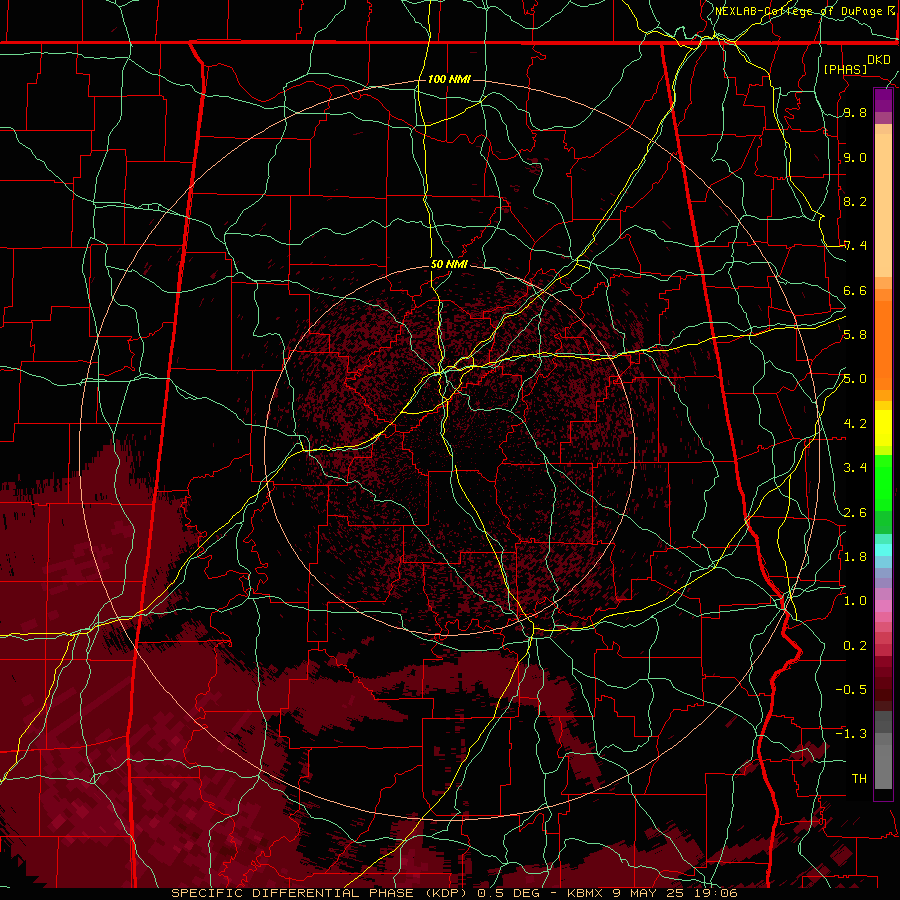Click the 6.6 value on the color scale
Image resolution: width=900 pixels, height=900 pixels.
(855, 290)
